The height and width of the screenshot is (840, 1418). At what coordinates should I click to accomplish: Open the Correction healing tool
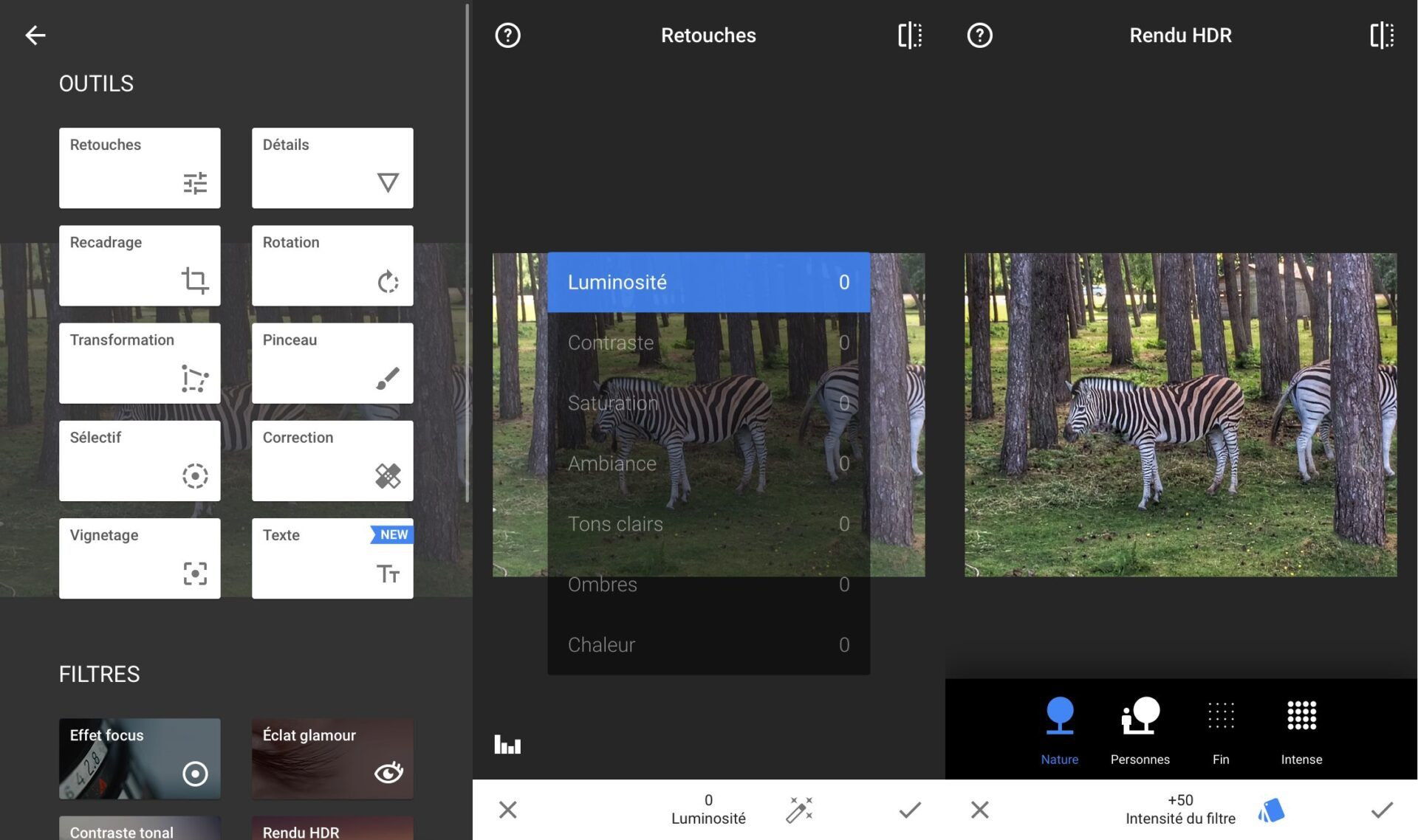[x=332, y=461]
